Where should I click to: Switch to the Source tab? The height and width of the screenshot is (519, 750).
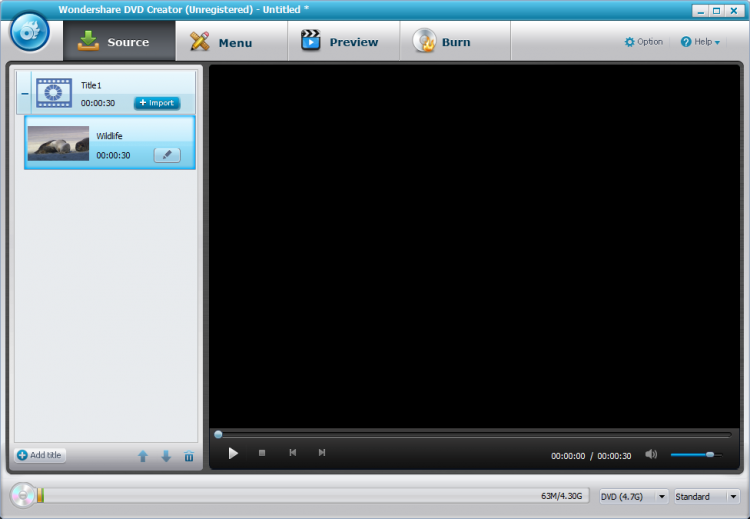click(119, 42)
